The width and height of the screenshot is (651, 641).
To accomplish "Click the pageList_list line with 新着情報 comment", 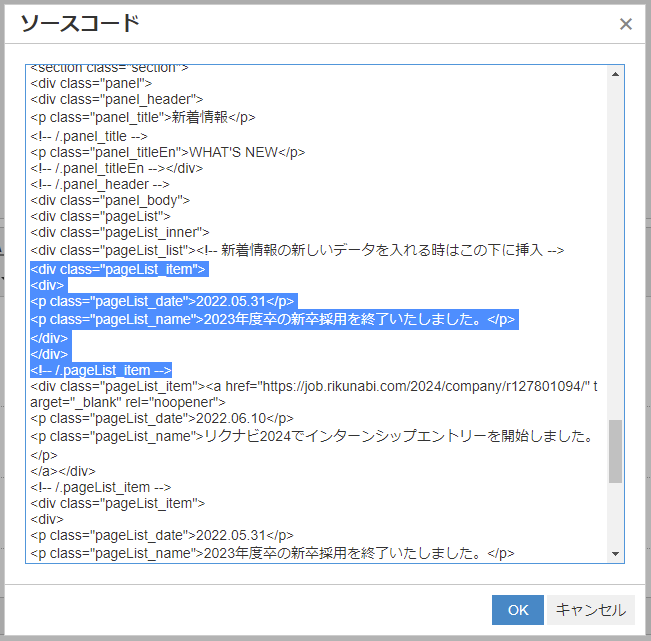I will tap(297, 250).
